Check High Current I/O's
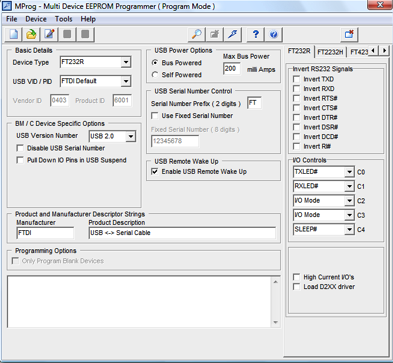 point(296,277)
